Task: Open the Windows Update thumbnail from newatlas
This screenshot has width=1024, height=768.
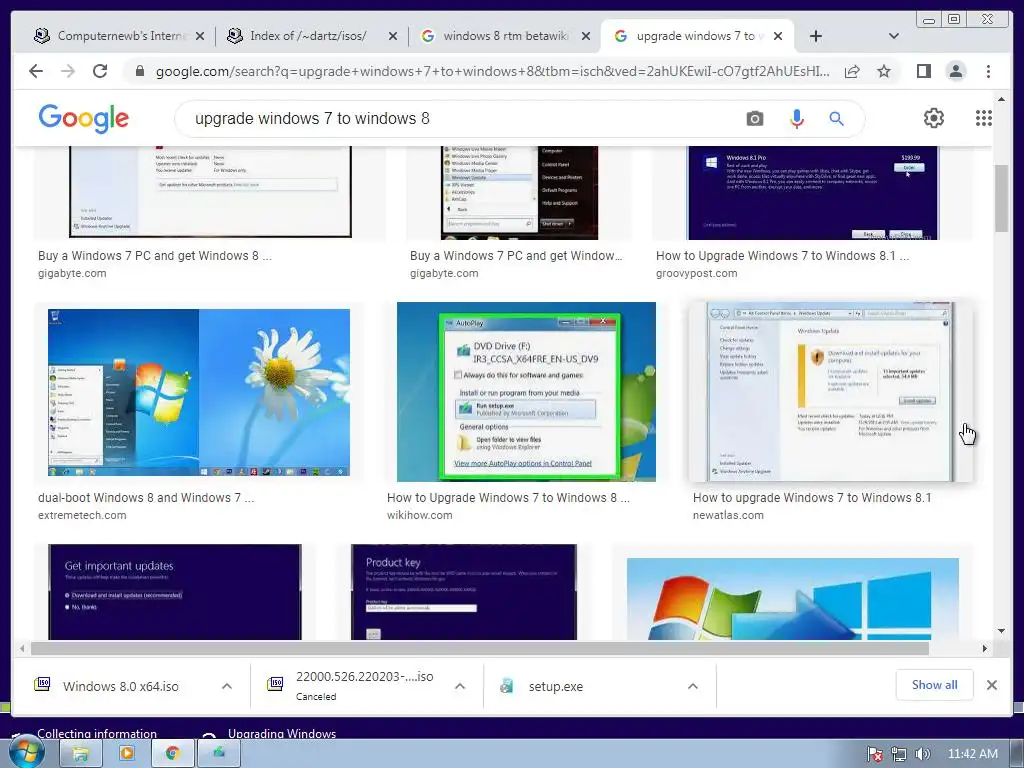Action: (x=831, y=392)
